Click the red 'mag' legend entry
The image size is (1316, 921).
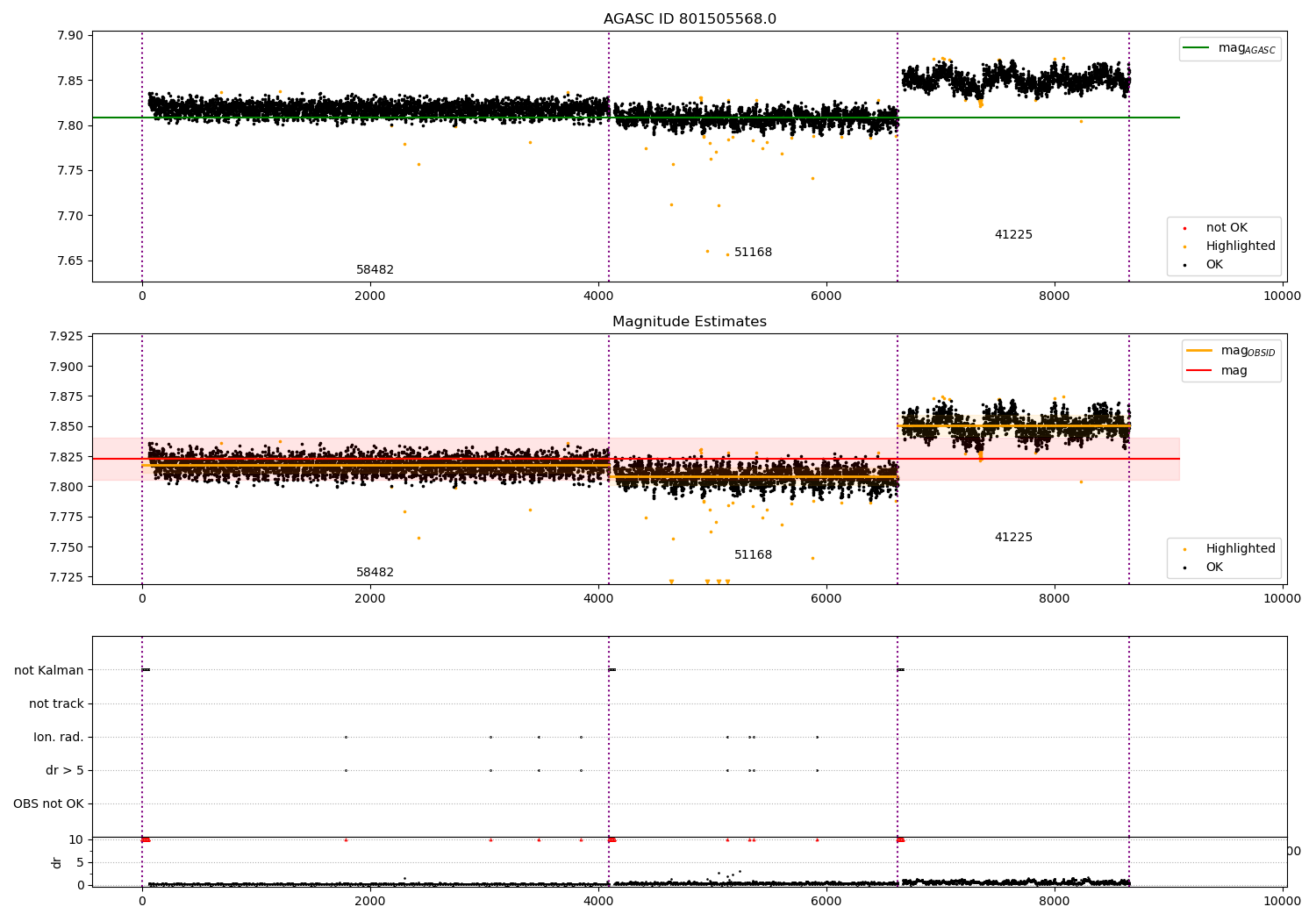[1234, 371]
